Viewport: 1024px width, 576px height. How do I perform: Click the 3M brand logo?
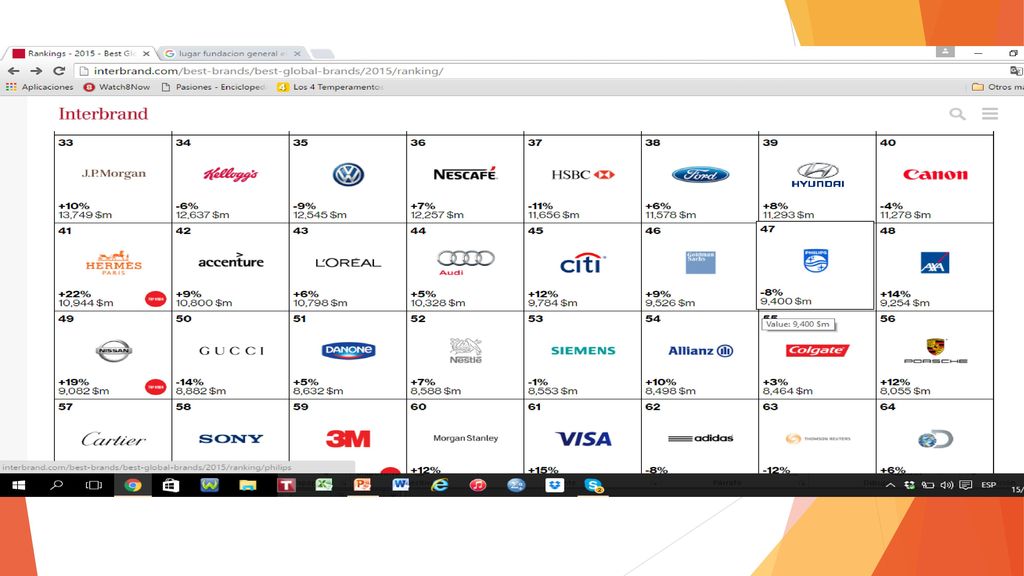pyautogui.click(x=348, y=439)
